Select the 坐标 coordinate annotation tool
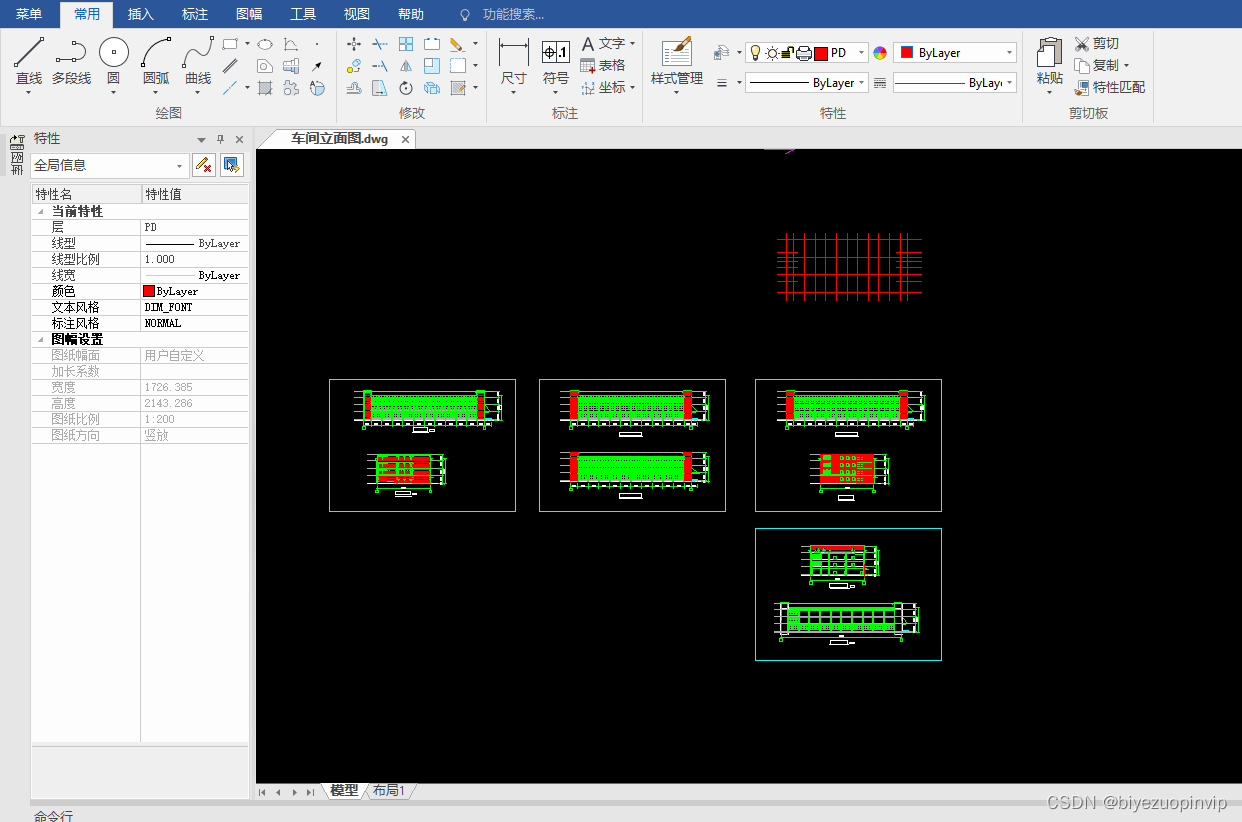The height and width of the screenshot is (822, 1242). (604, 88)
